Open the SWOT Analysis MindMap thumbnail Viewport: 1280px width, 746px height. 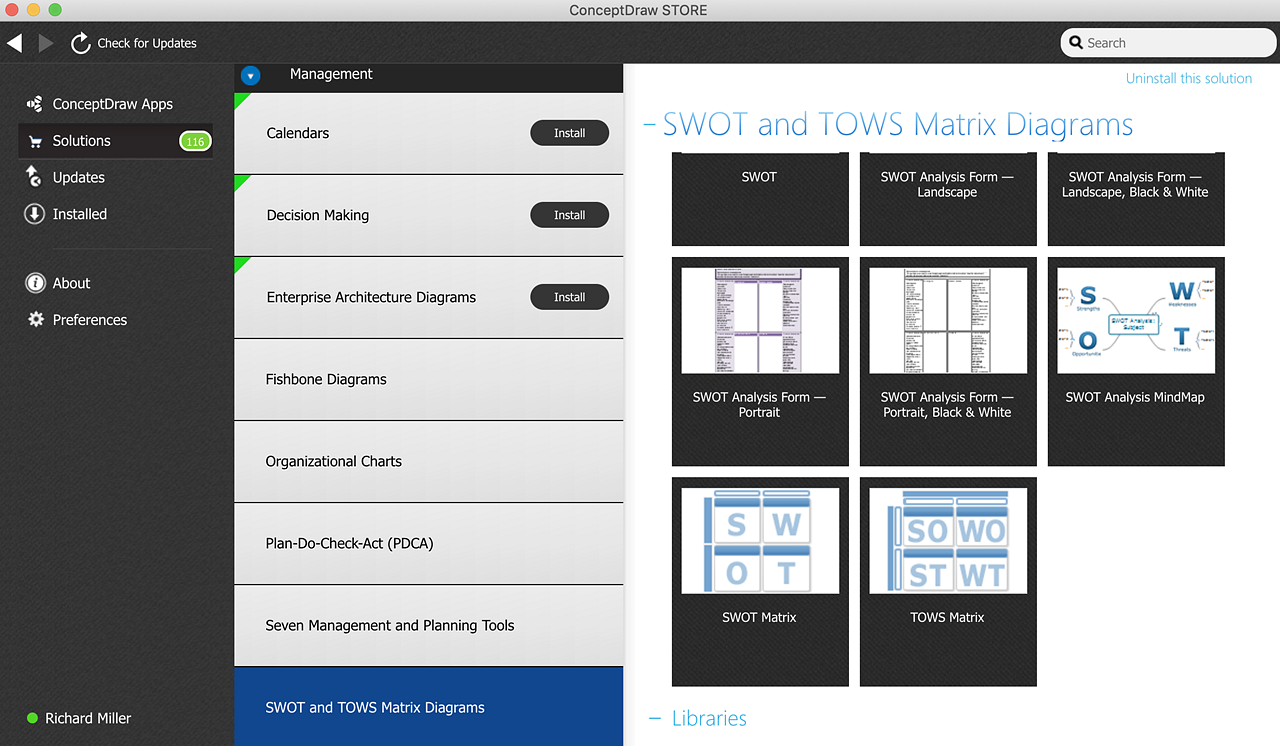click(x=1136, y=320)
